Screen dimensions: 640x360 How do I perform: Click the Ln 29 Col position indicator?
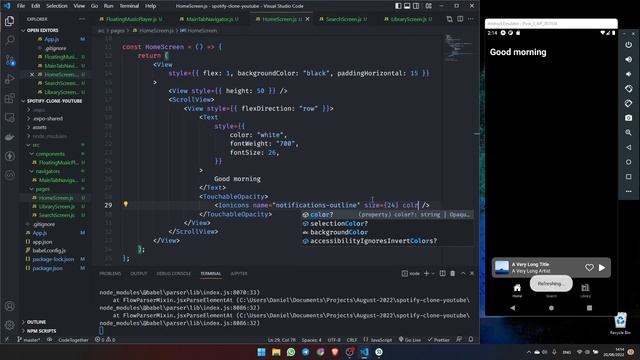pos(282,340)
